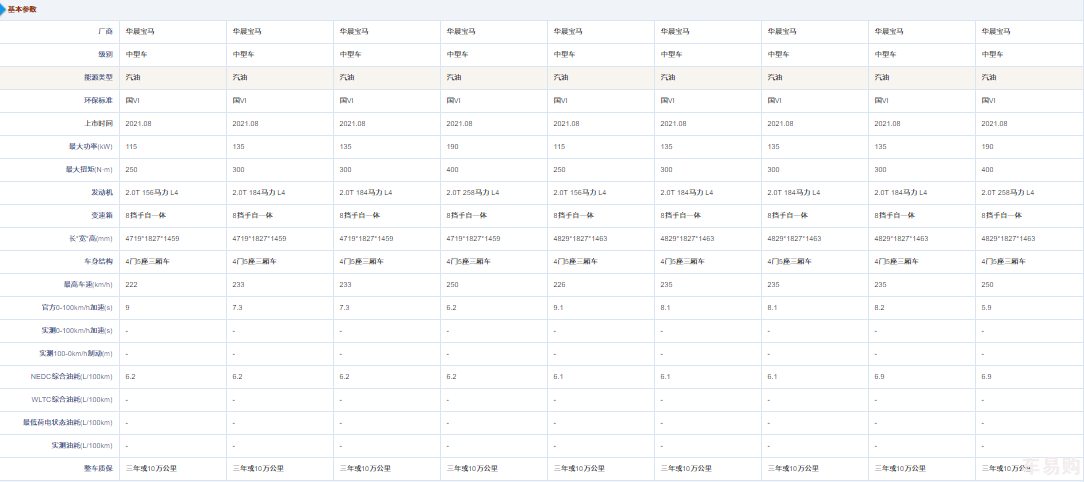The height and width of the screenshot is (482, 1084).
Task: Click the 车身结构 row label
Action: click(99, 261)
